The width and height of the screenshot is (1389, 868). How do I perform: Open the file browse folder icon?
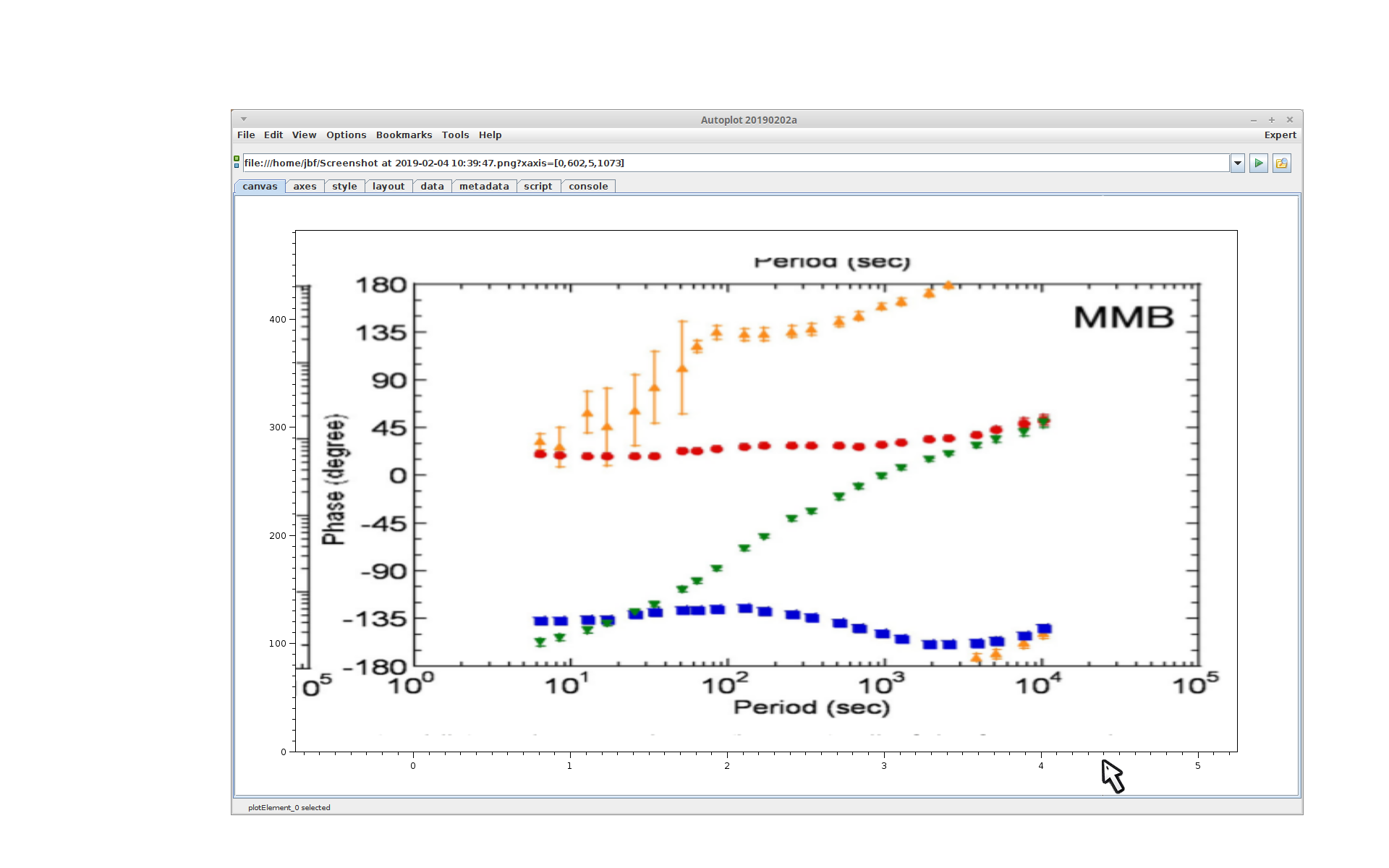coord(1281,163)
